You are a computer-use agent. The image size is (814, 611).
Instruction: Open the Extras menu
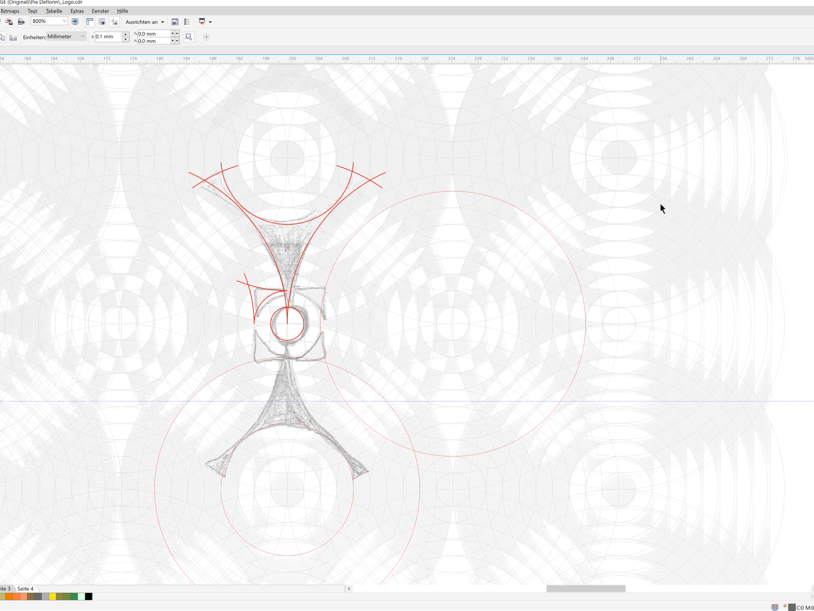pos(77,11)
